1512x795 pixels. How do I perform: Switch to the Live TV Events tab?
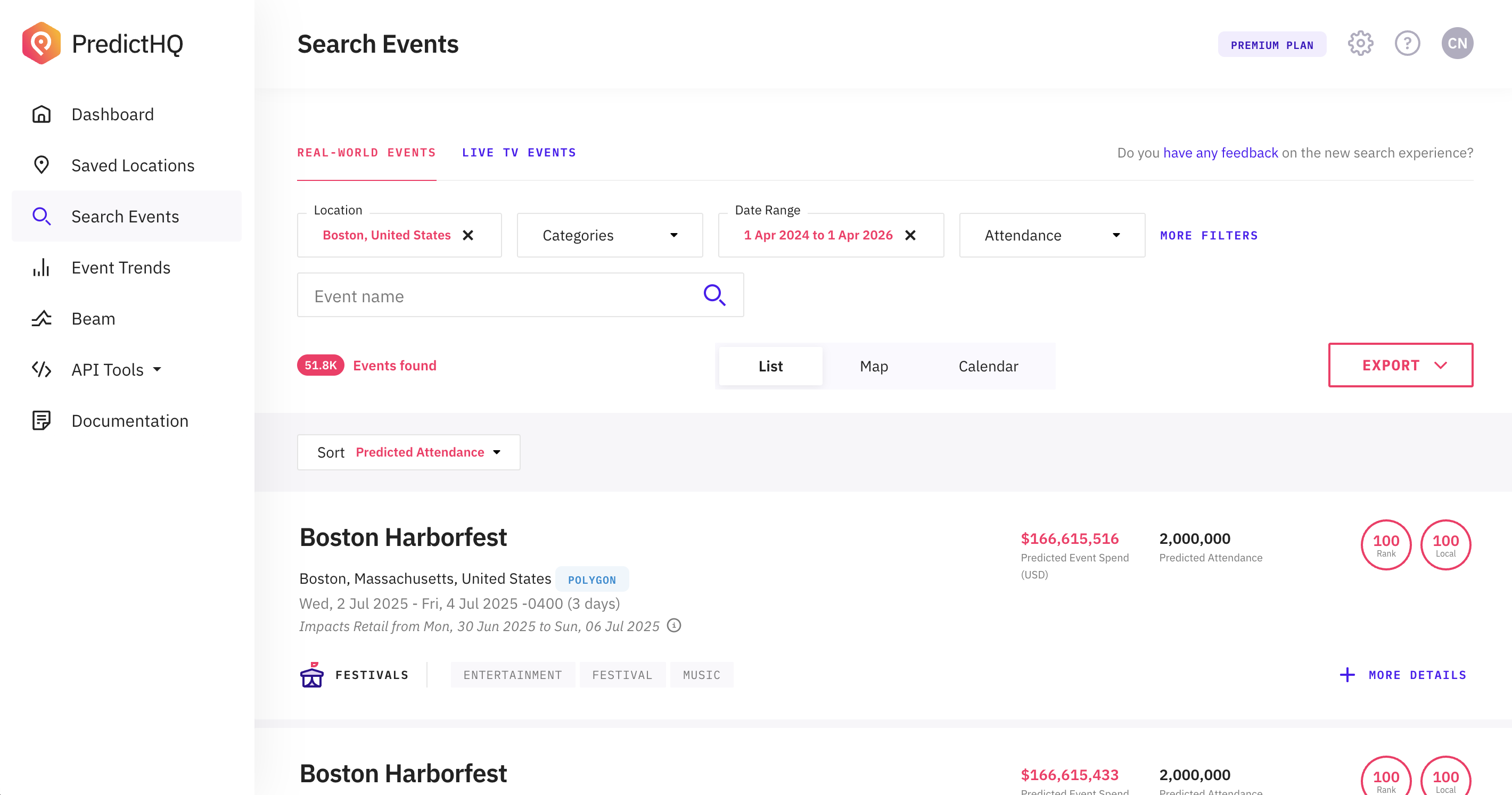tap(518, 153)
